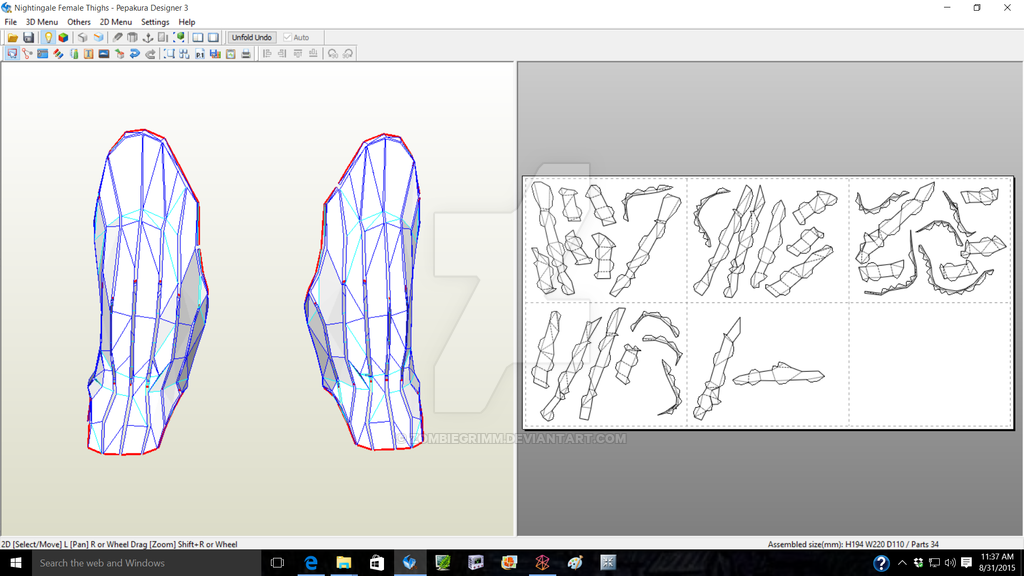1024x576 pixels.
Task: Open the blue question mark tray icon
Action: click(x=881, y=563)
